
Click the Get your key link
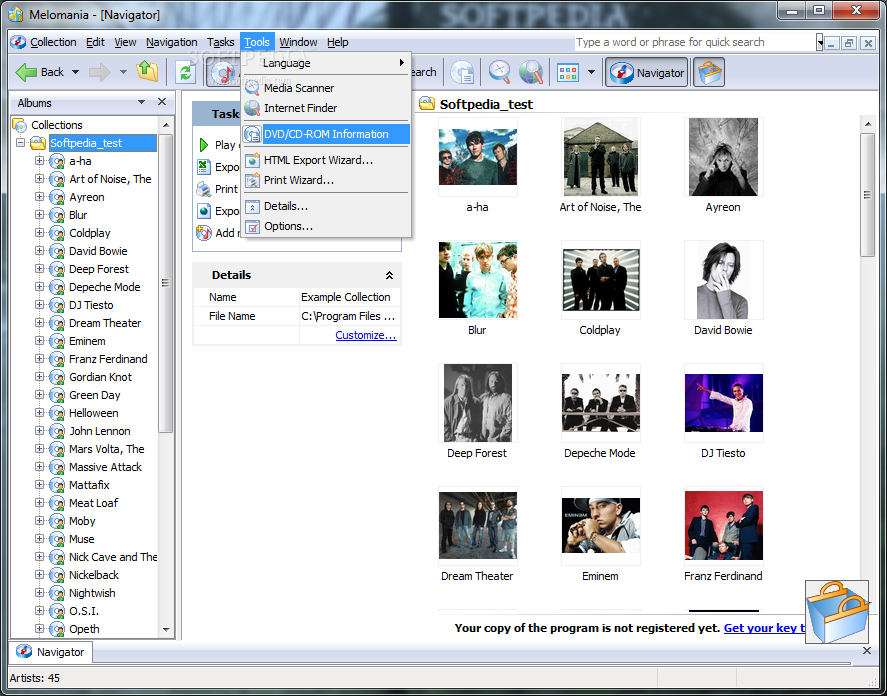pos(764,628)
